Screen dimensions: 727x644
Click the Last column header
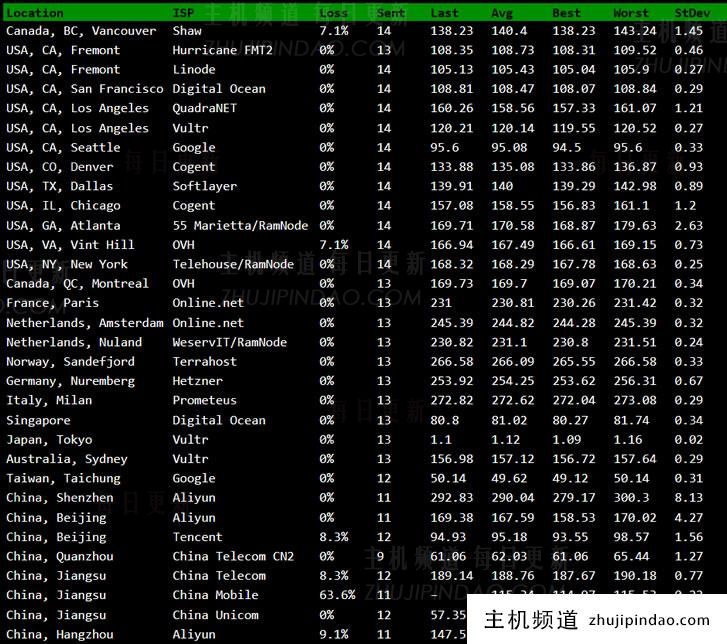pyautogui.click(x=445, y=12)
